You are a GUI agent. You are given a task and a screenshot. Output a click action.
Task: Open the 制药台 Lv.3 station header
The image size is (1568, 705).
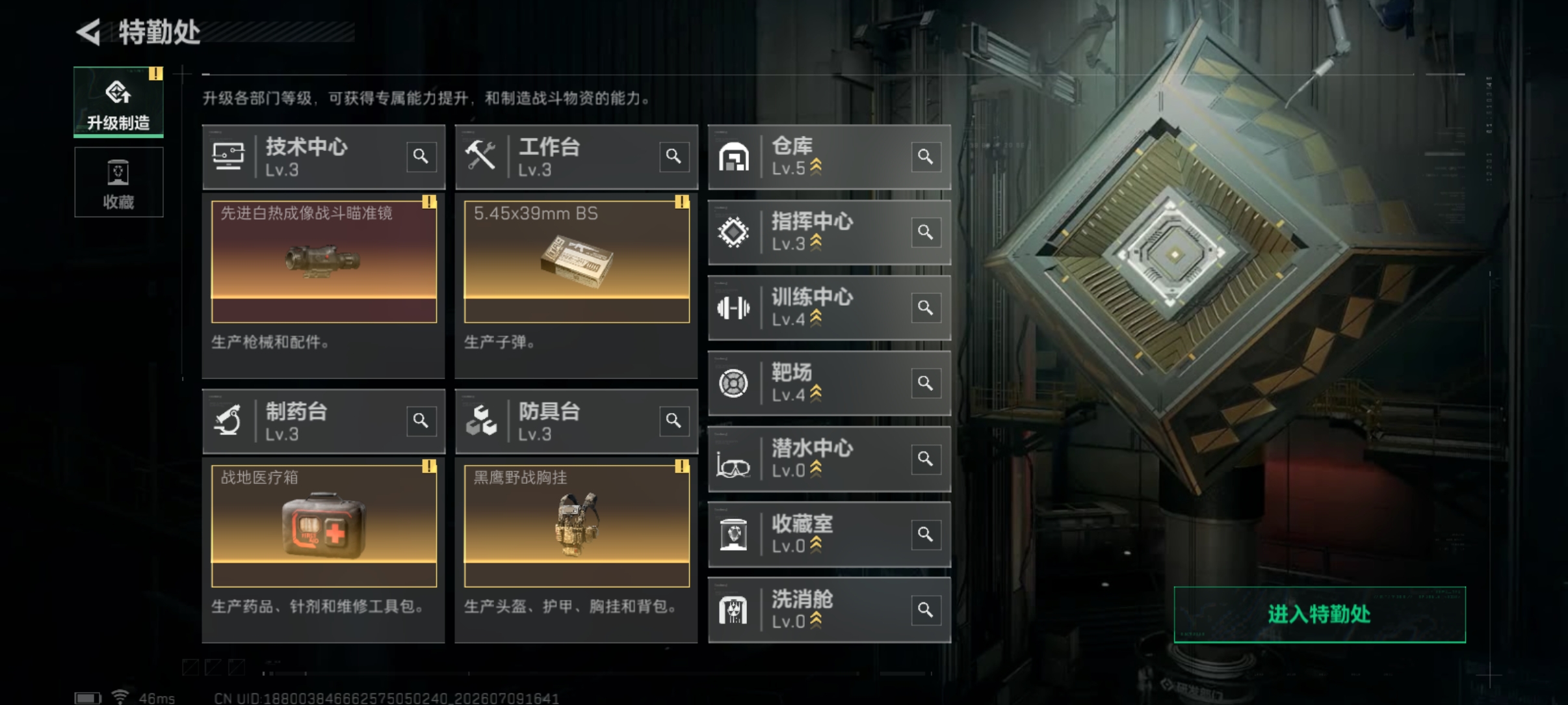[x=324, y=421]
